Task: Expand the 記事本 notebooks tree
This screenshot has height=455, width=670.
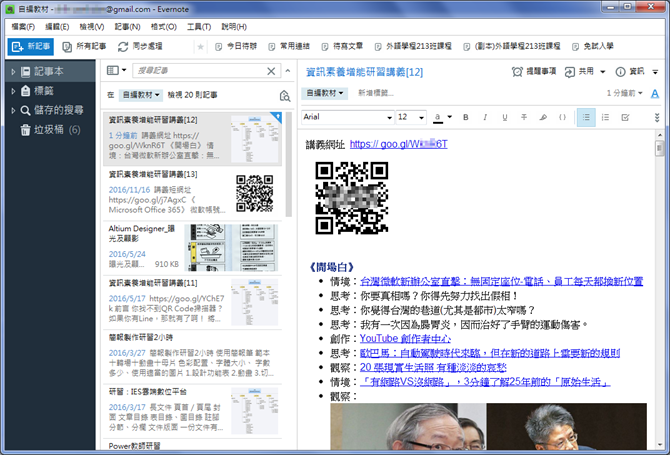Action: (13, 72)
